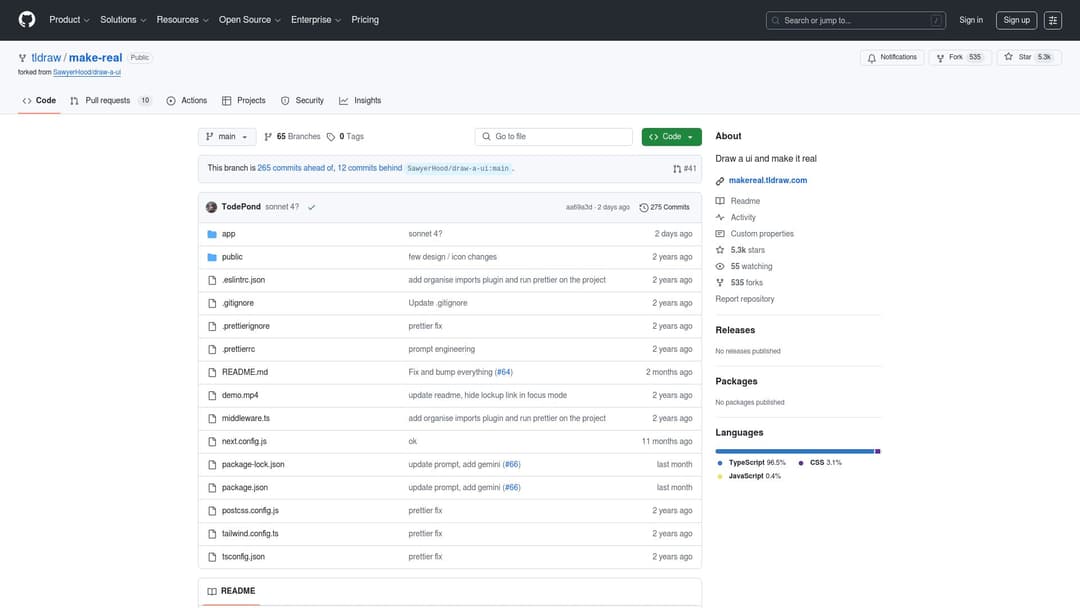This screenshot has height=608, width=1080.
Task: Click the app folder icon
Action: 212,234
